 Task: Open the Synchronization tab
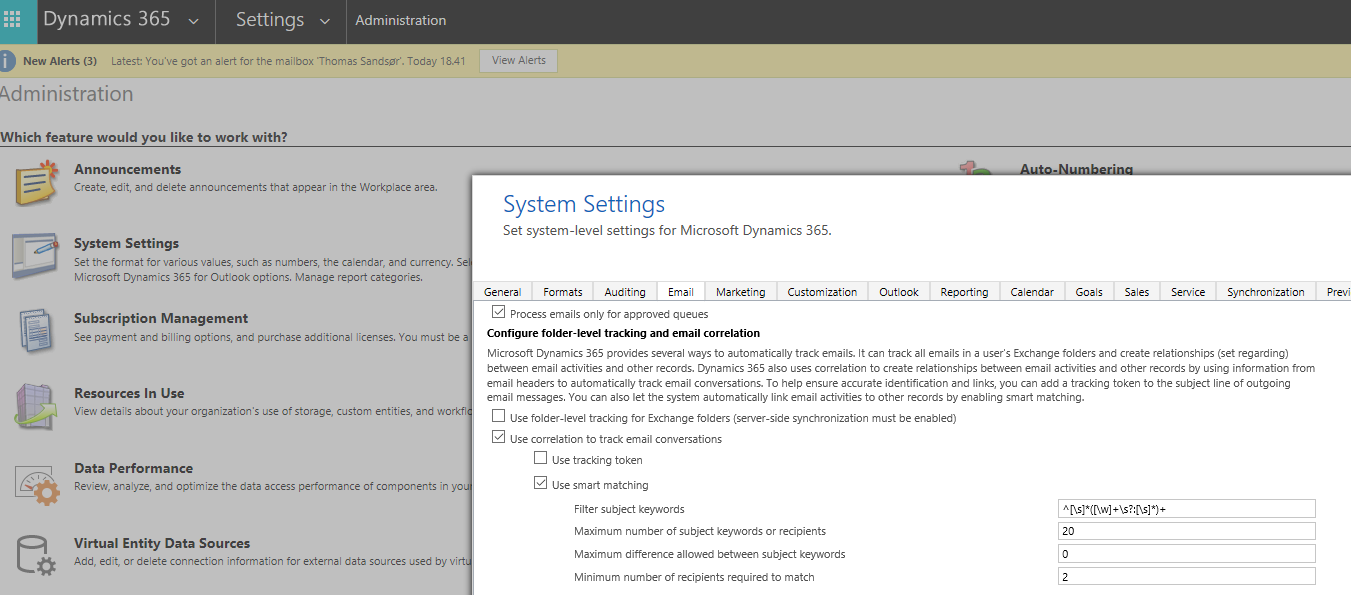click(1265, 291)
